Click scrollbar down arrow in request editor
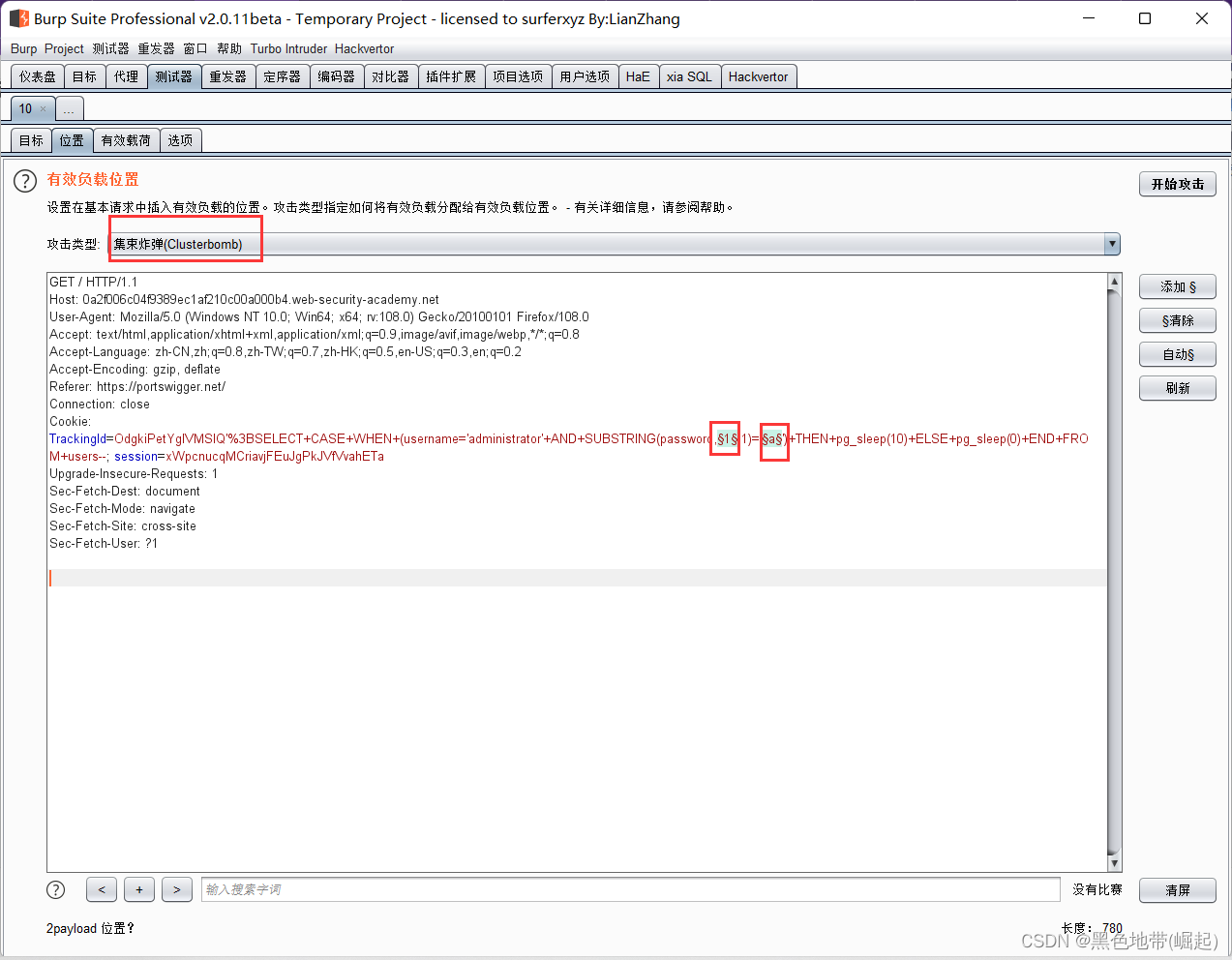 (1115, 863)
